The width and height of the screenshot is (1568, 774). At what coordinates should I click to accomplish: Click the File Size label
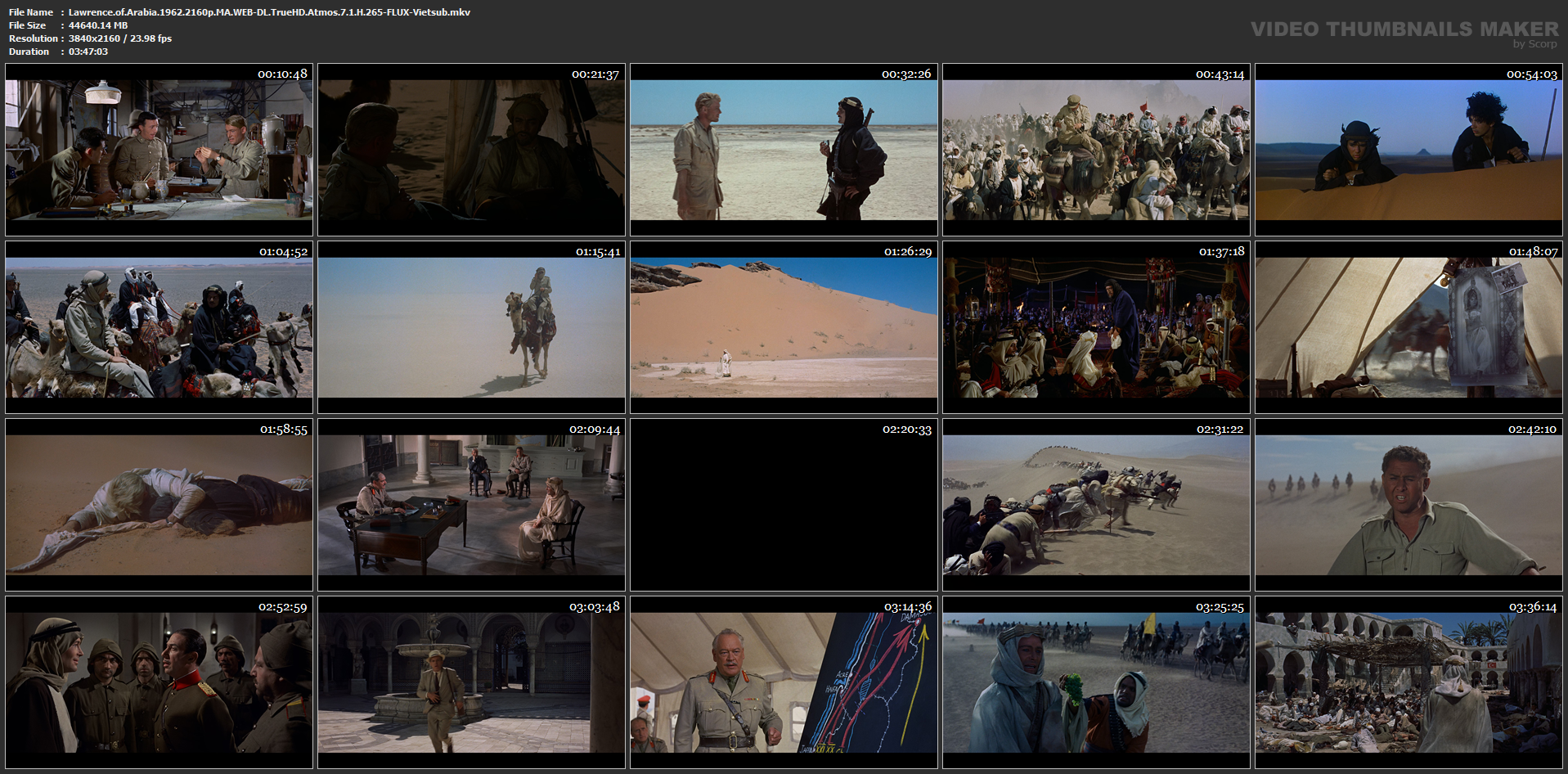(x=28, y=25)
